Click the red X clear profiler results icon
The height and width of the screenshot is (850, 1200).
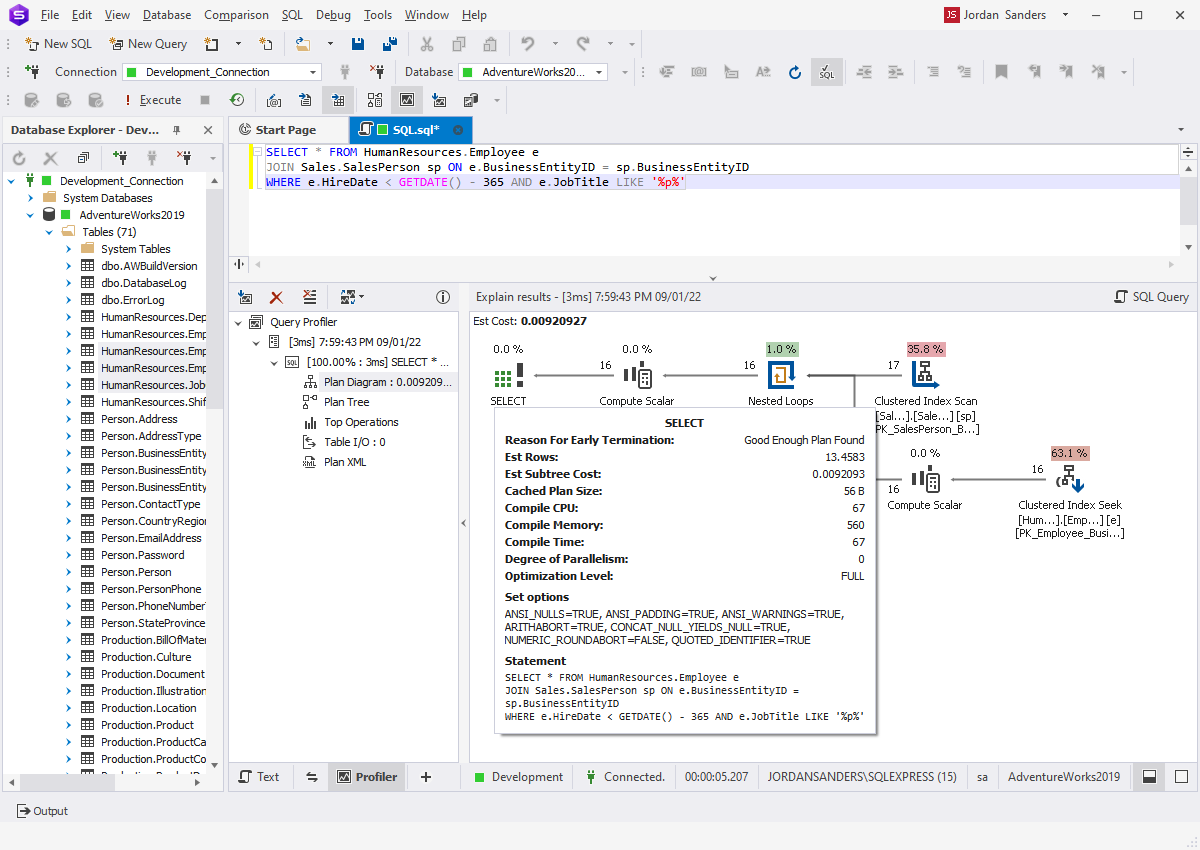pyautogui.click(x=277, y=297)
